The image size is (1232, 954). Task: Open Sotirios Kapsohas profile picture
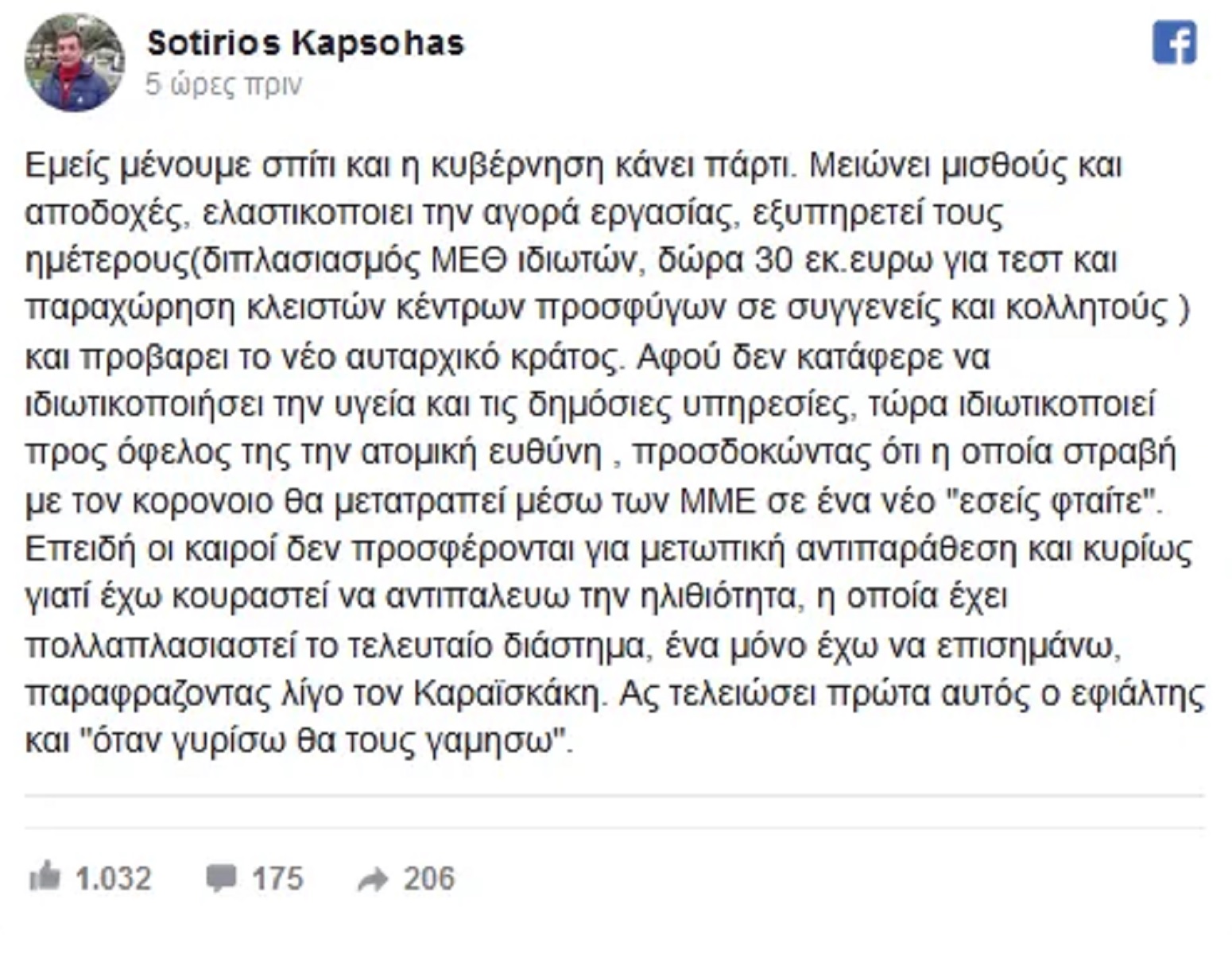tap(74, 62)
